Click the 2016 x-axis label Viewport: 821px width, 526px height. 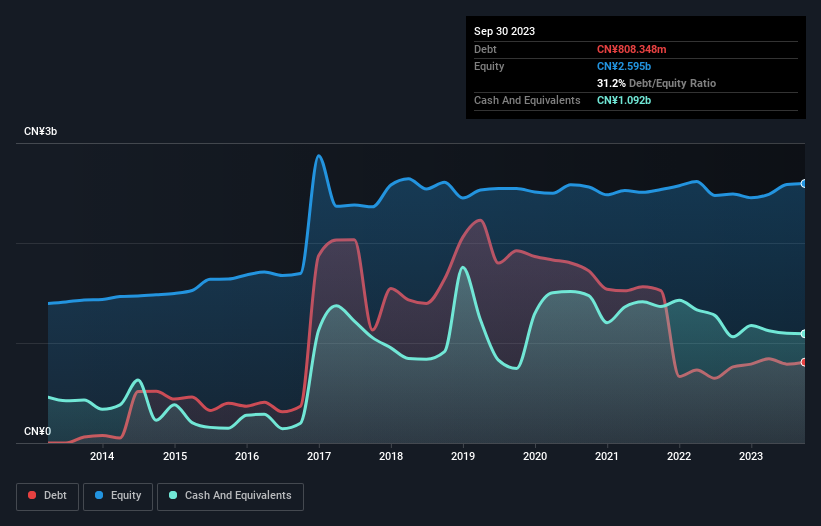click(247, 456)
